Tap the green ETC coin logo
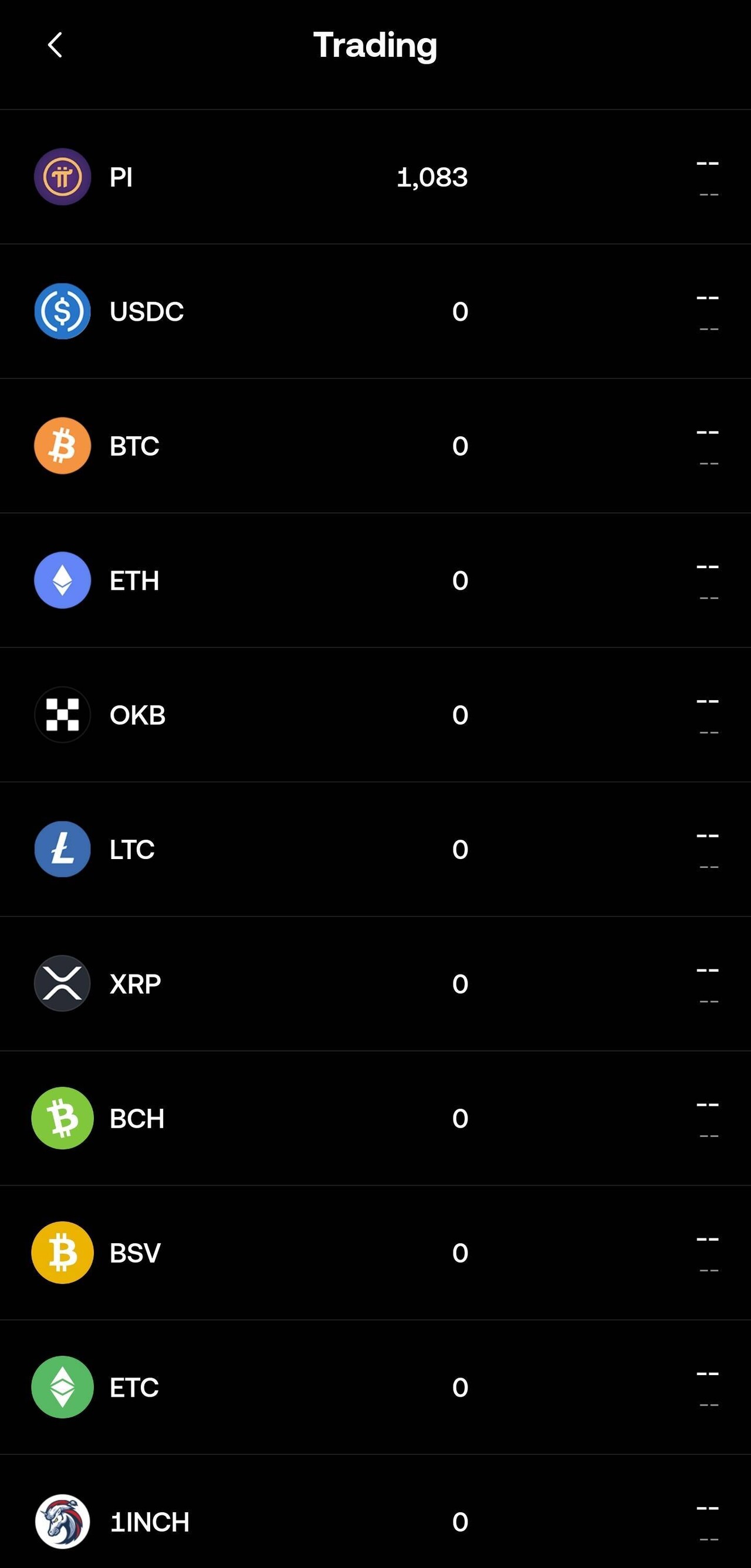Screen dimensions: 751x1568 pos(62,1387)
